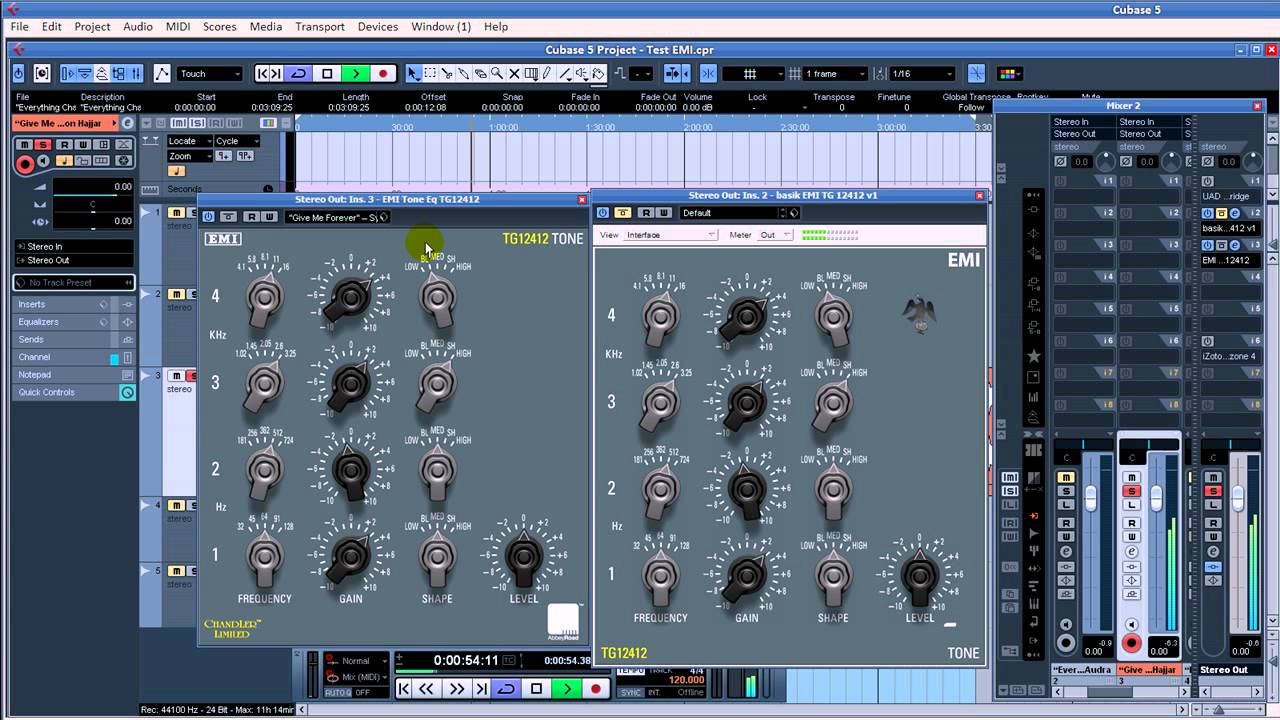The height and width of the screenshot is (720, 1280).
Task: Fast forward in the bottom transport bar
Action: click(457, 689)
